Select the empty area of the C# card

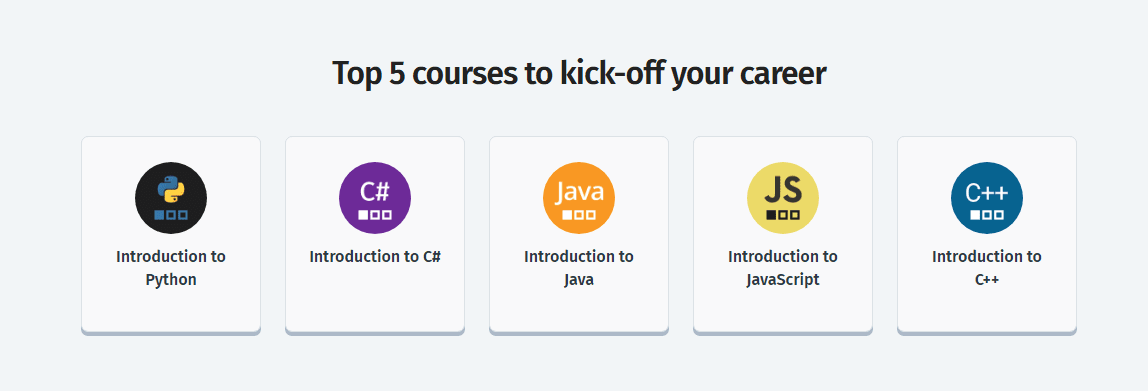(375, 300)
